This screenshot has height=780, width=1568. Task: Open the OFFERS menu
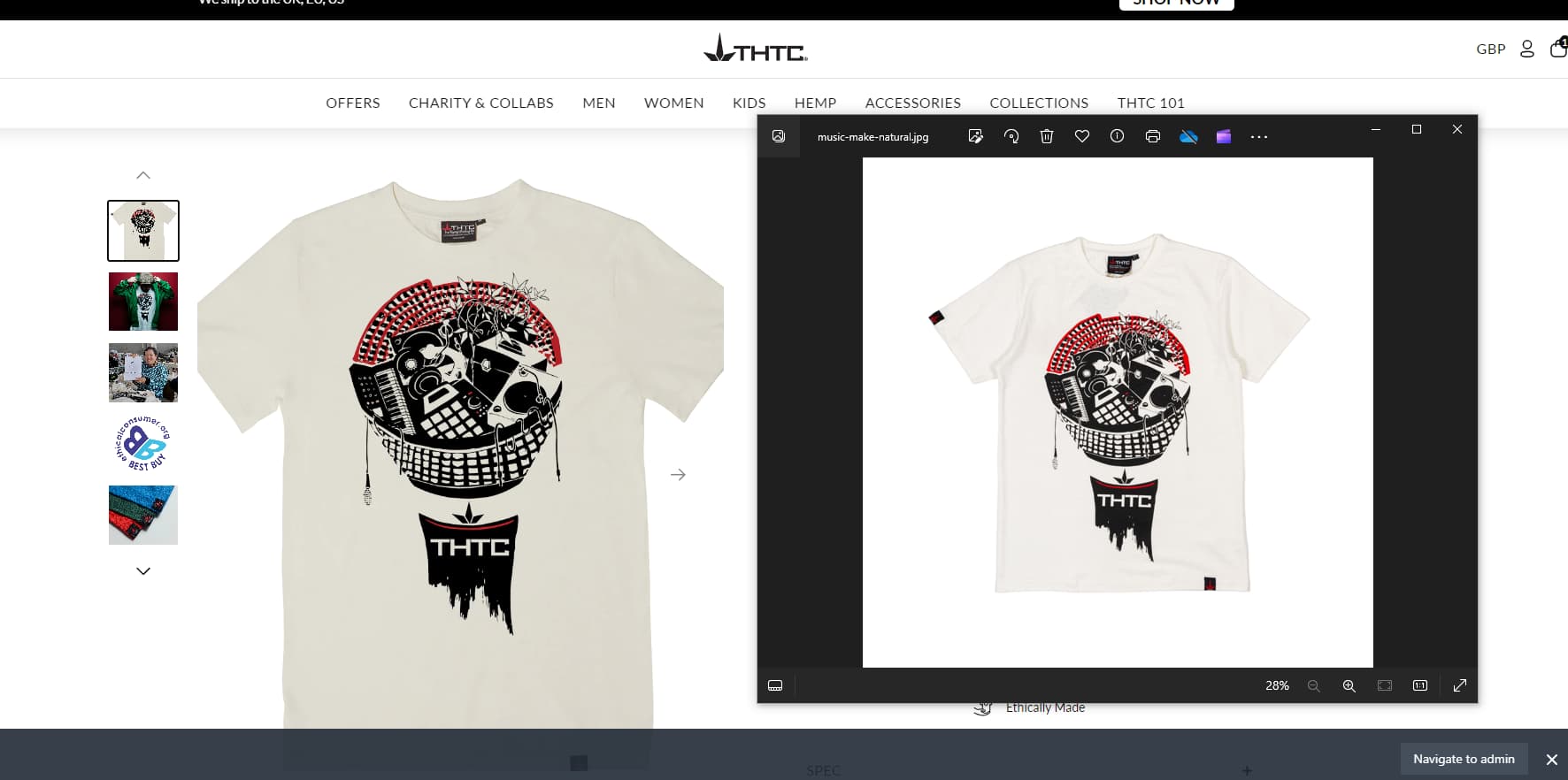pyautogui.click(x=353, y=103)
